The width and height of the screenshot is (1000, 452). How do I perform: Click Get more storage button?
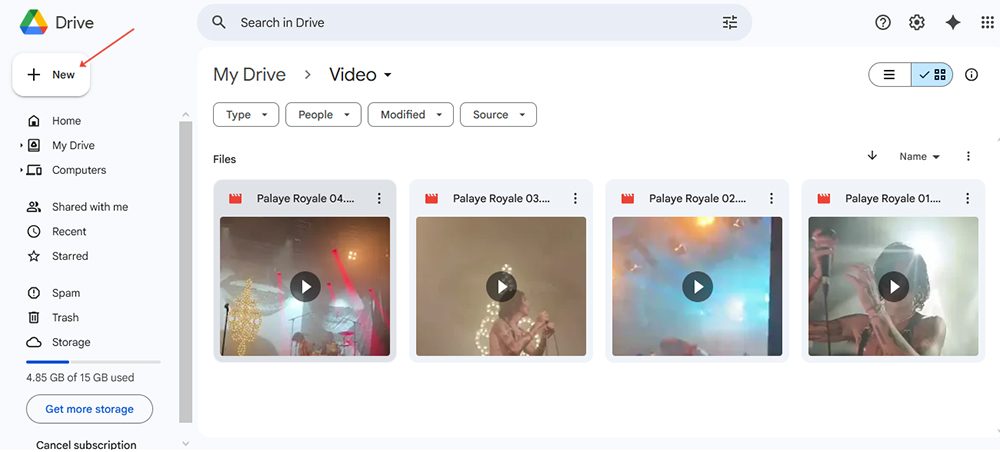coord(89,409)
